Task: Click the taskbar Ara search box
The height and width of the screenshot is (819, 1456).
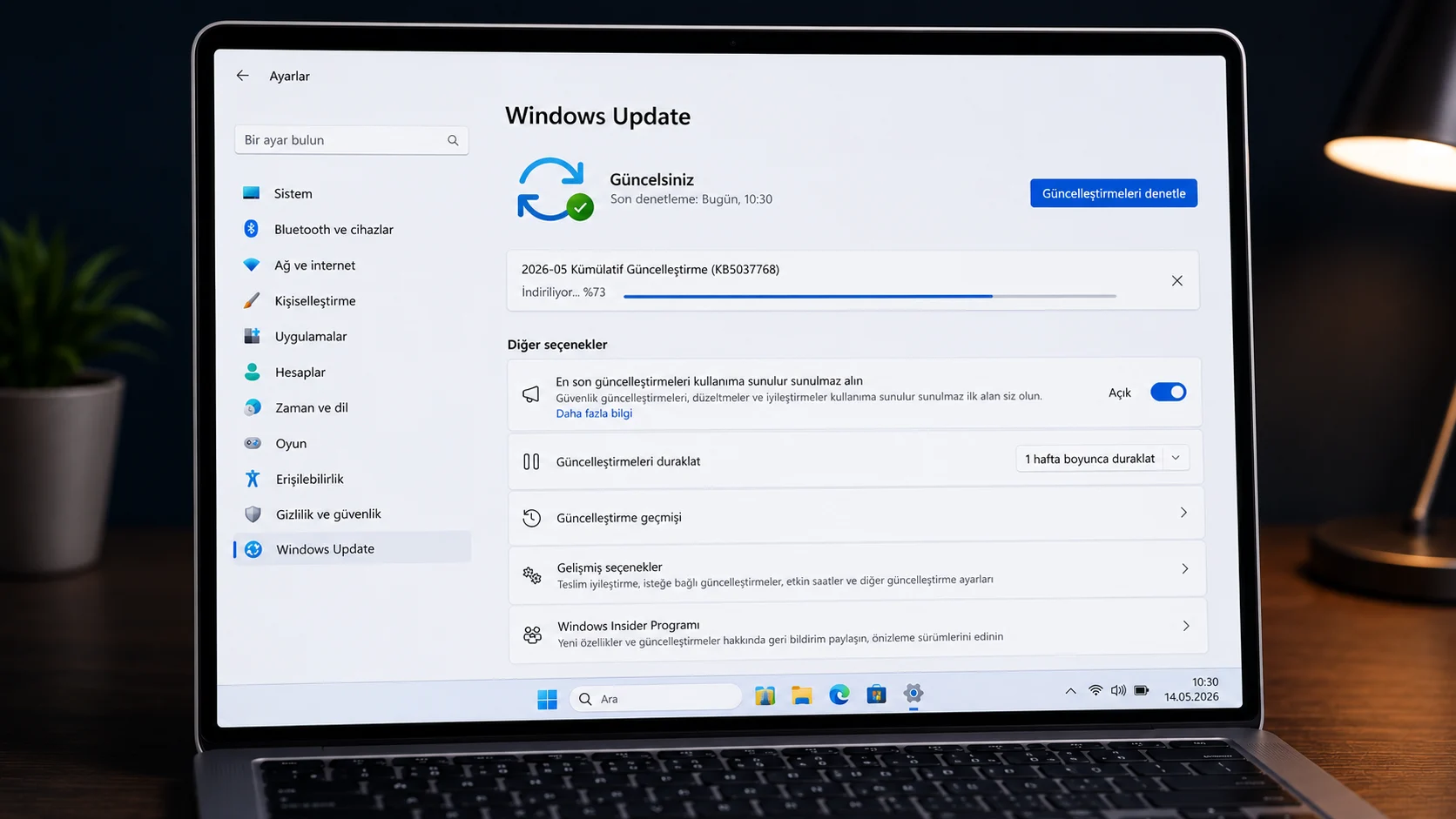Action: 655,698
